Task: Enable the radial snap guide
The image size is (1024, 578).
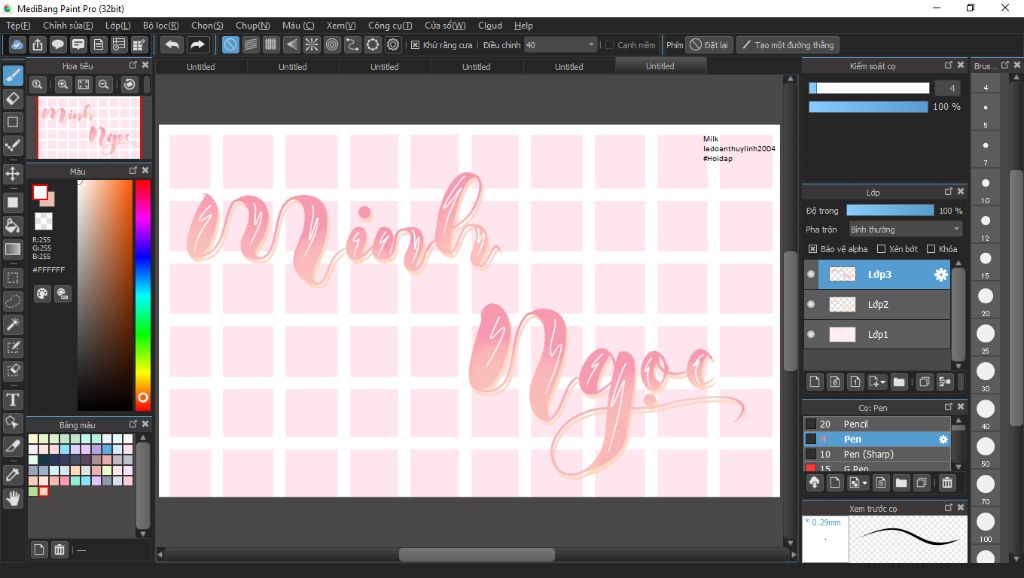Action: (x=312, y=44)
